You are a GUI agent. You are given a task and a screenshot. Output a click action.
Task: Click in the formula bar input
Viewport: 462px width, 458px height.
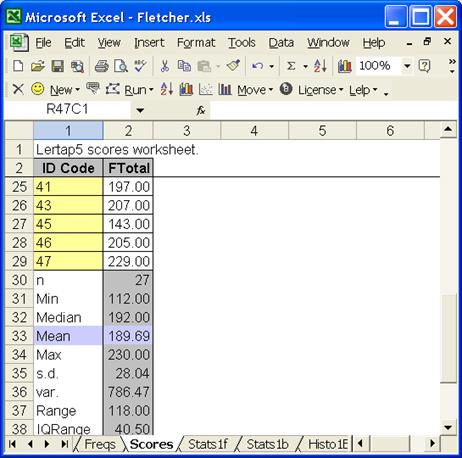333,110
